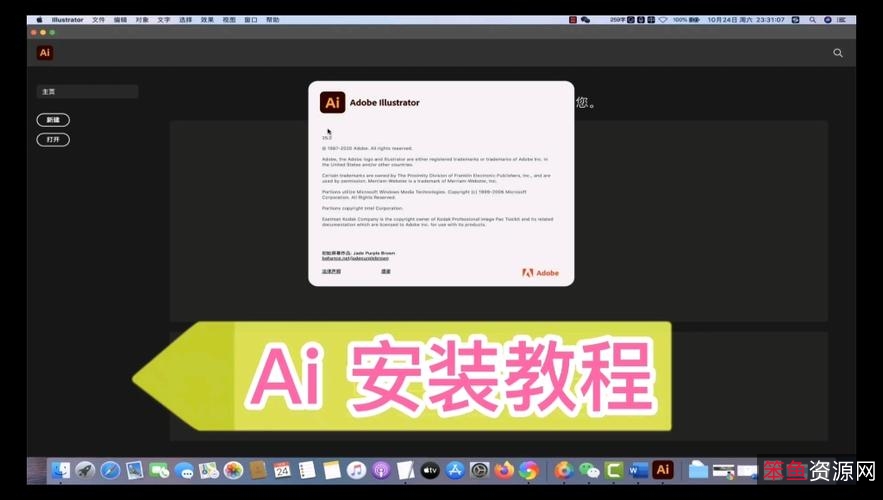Open the 文件 menu
Screen dimensions: 883x500
pyautogui.click(x=99, y=20)
